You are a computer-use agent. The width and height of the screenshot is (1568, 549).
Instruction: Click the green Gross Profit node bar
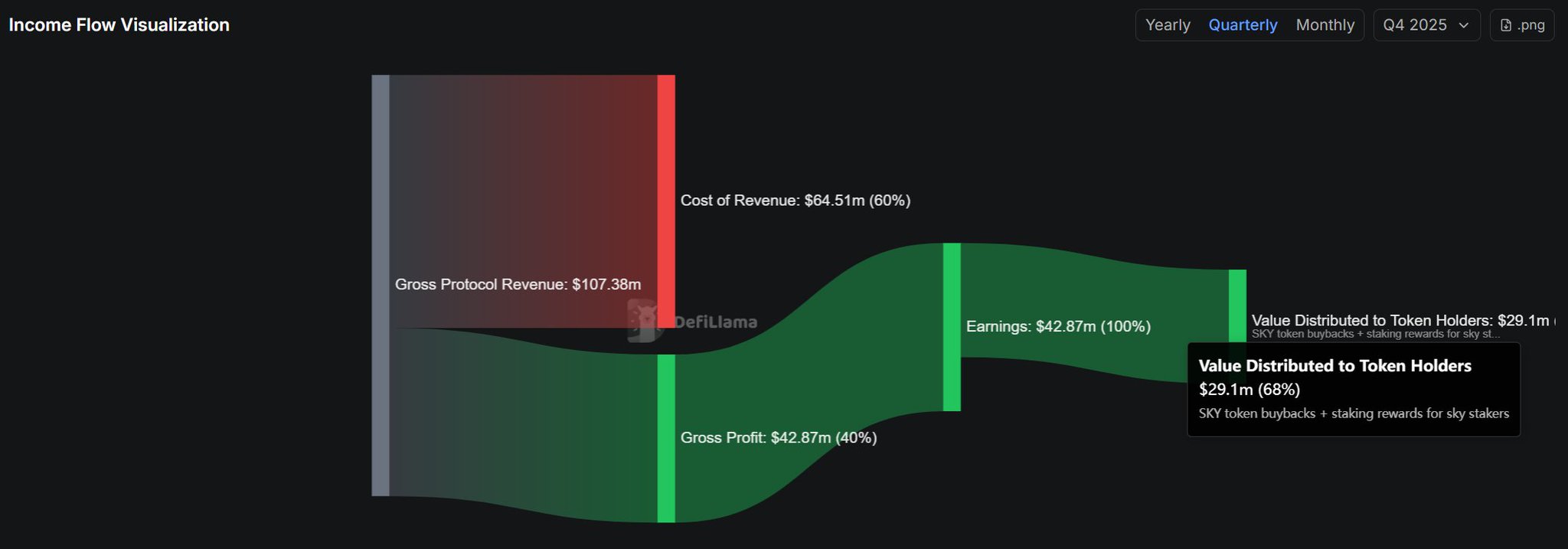click(666, 438)
